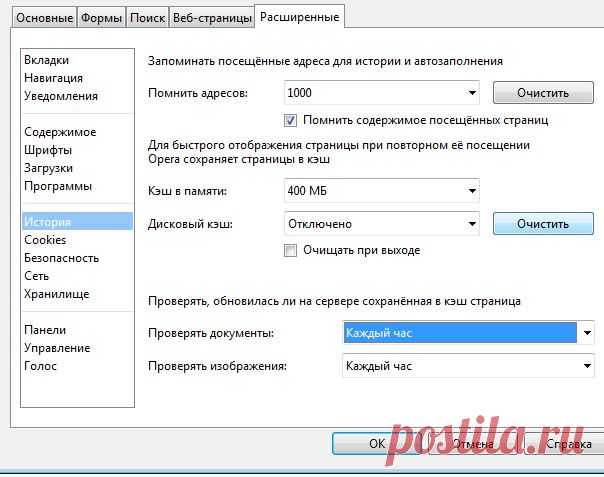604x477 pixels.
Task: Select Cookies in the settings list
Action: [x=45, y=240]
